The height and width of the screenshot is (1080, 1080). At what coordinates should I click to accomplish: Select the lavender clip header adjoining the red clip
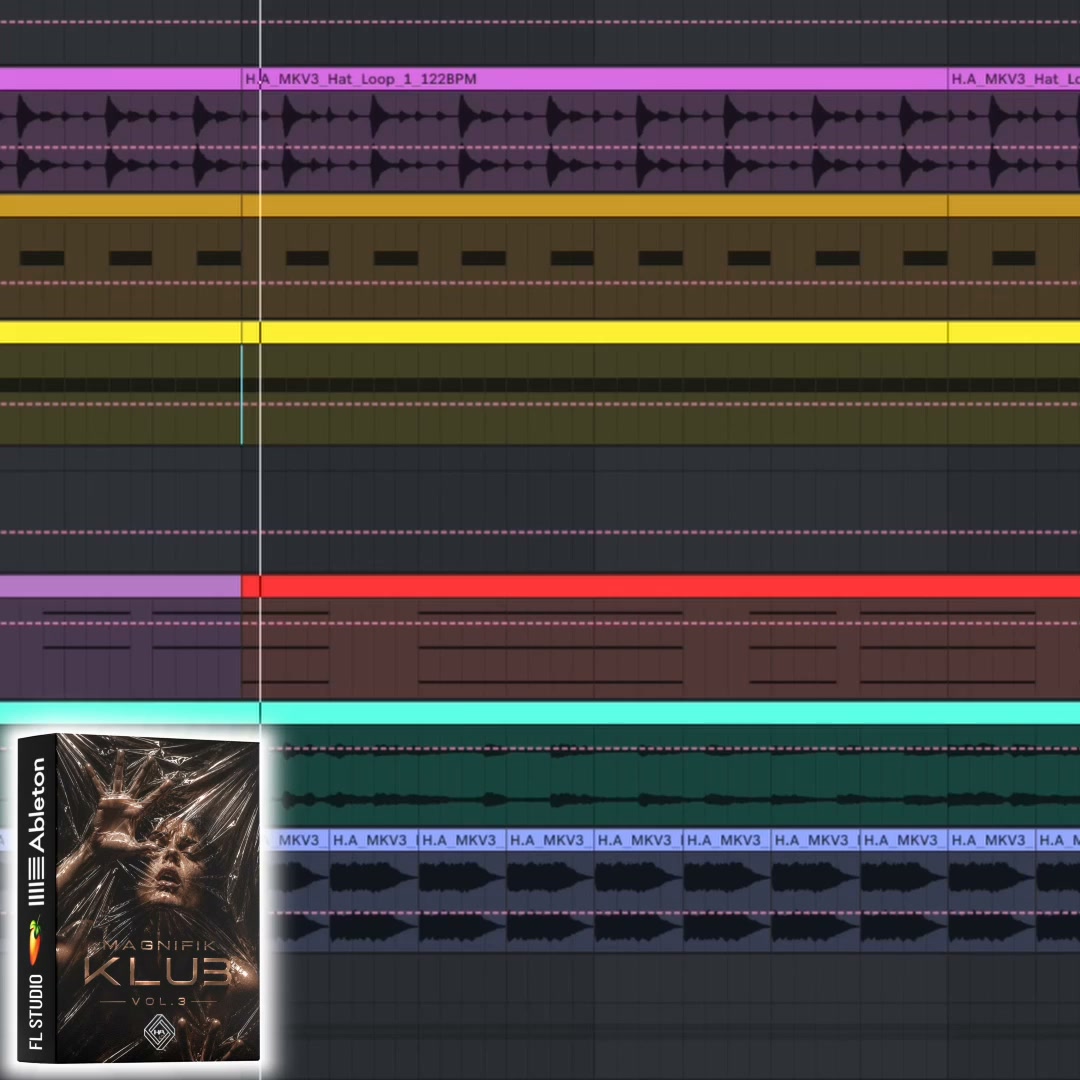(x=121, y=587)
